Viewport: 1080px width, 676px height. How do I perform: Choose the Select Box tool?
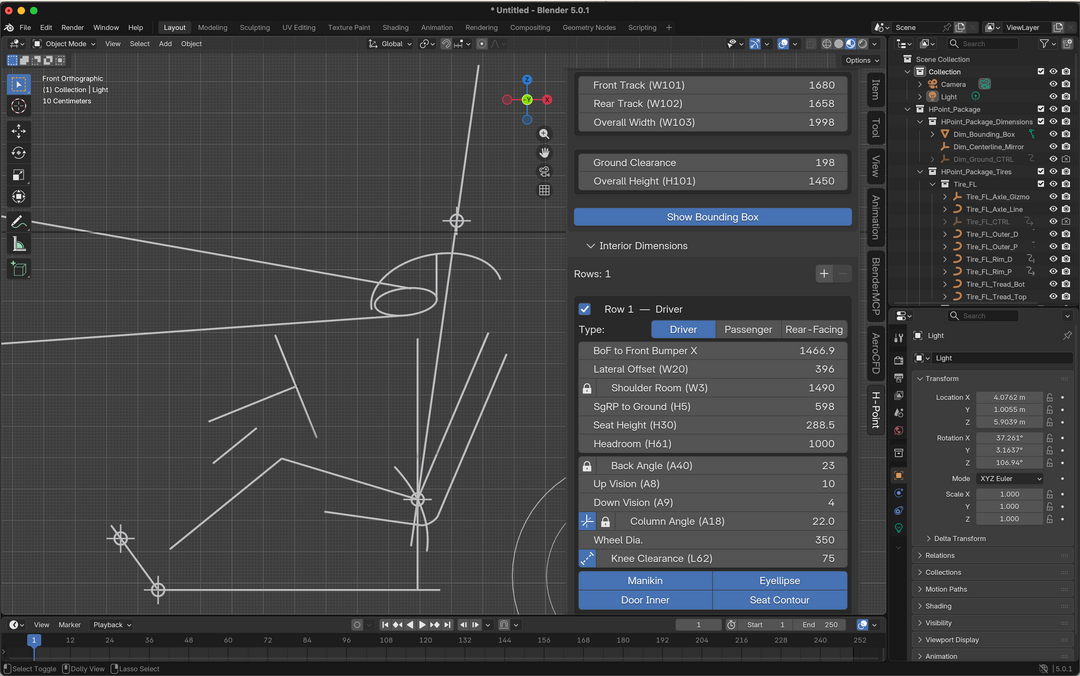pos(19,84)
